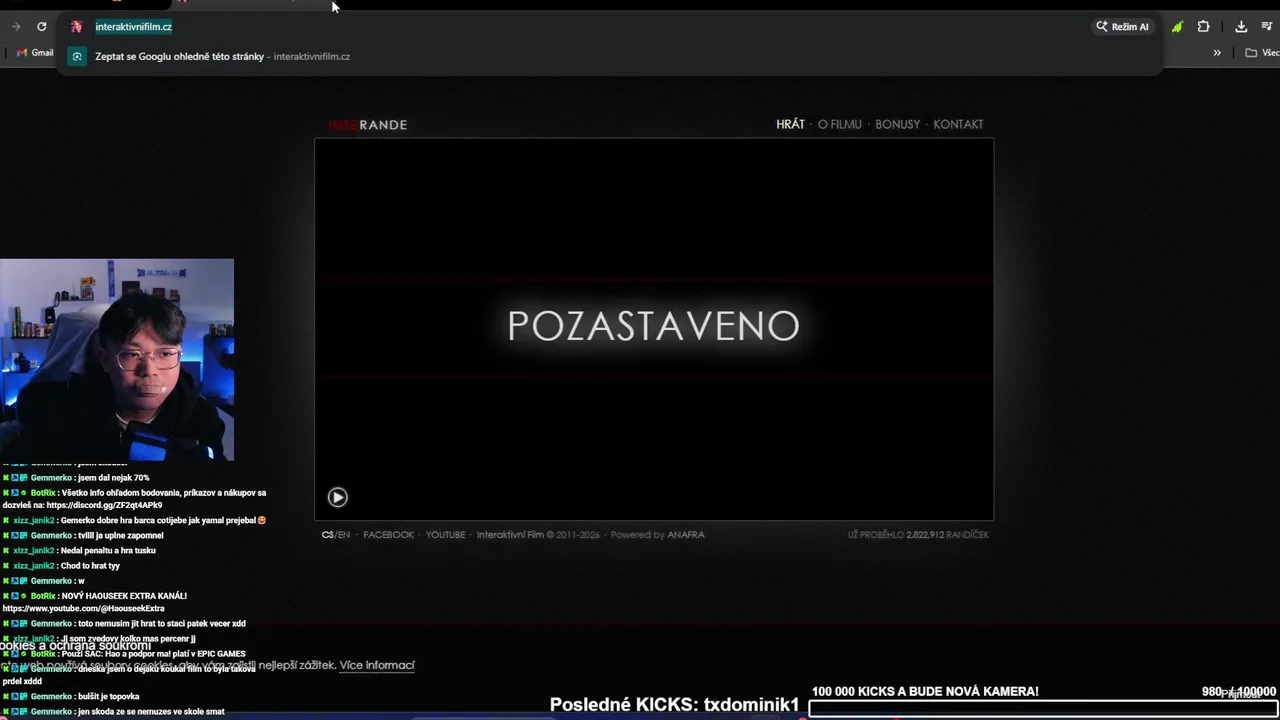The image size is (1280, 720).
Task: Click the '100 000 KICKS A BUDE NOVÁ KAMERA!' goal text
Action: 925,691
